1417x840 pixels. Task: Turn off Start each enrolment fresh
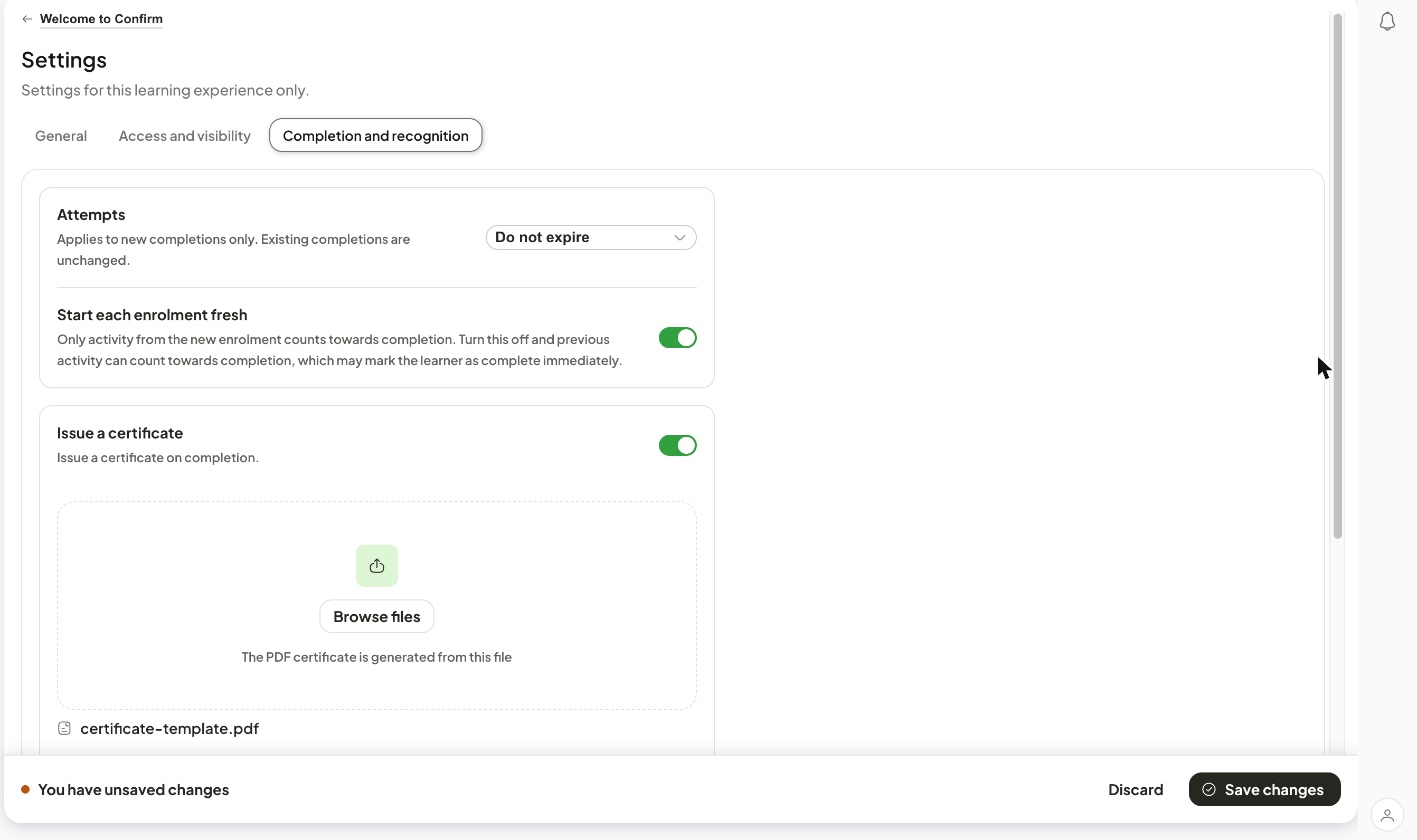tap(678, 338)
